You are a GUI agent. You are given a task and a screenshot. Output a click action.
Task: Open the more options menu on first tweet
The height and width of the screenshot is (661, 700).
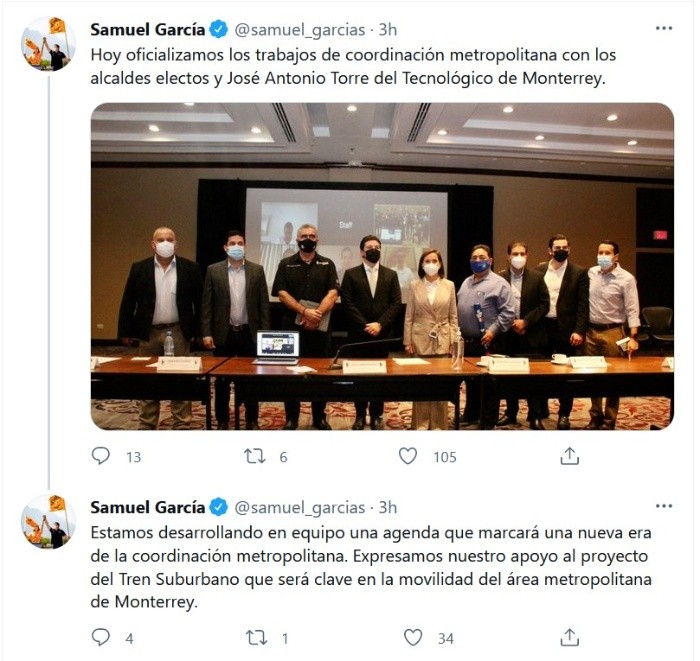[664, 28]
